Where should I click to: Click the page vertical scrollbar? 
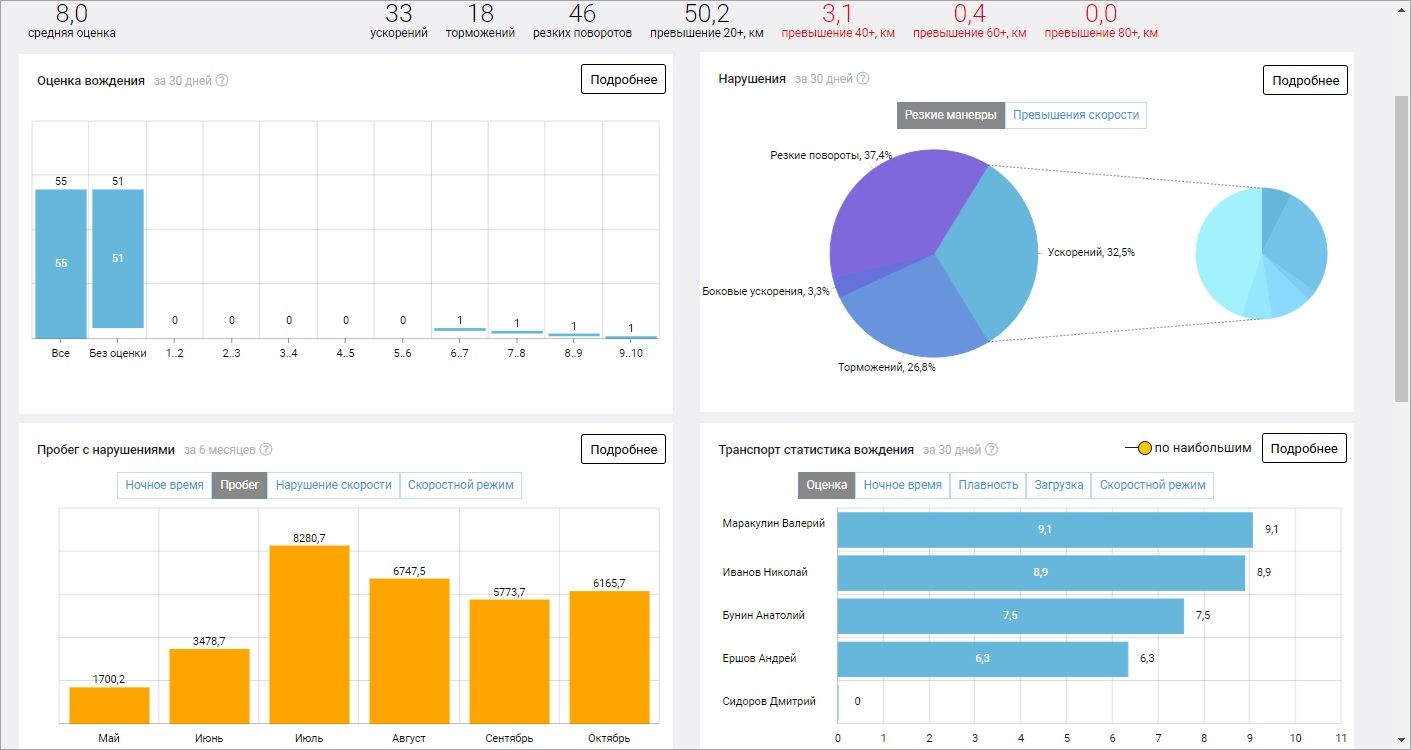coord(1401,250)
